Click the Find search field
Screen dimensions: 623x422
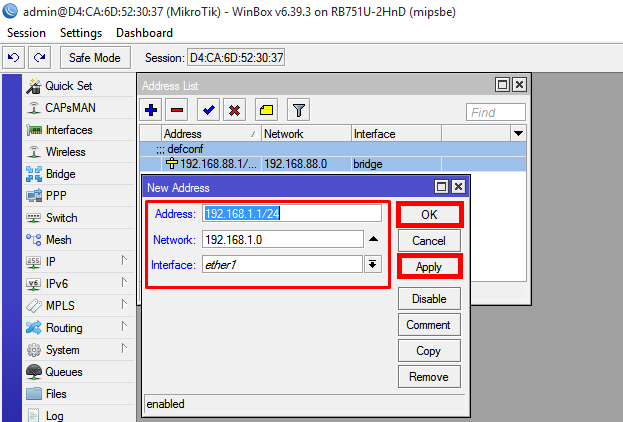click(496, 112)
